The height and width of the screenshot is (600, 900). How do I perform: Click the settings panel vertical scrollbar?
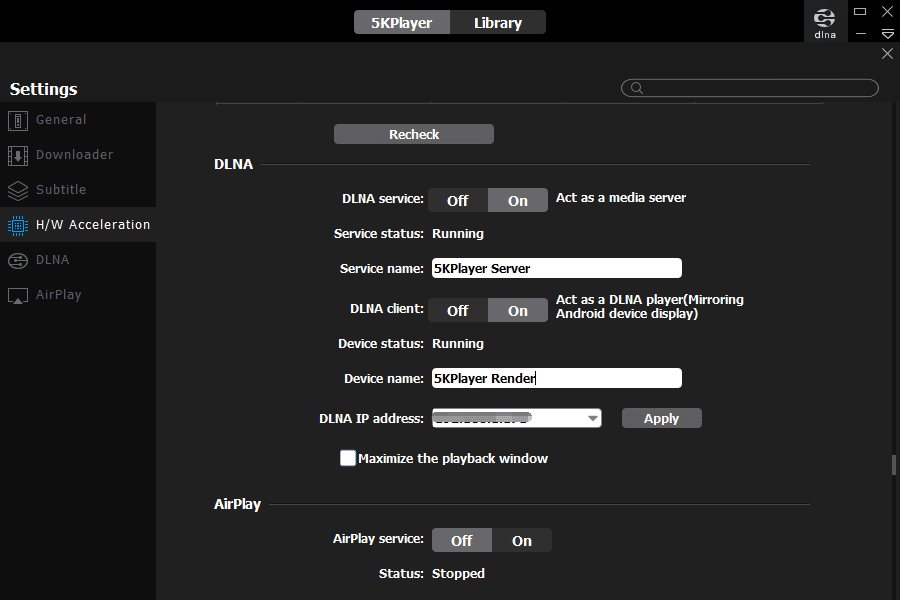pyautogui.click(x=893, y=466)
